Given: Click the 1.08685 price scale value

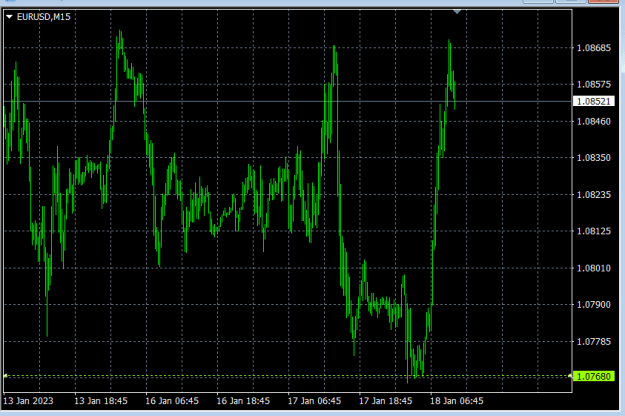Looking at the screenshot, I should pos(594,48).
